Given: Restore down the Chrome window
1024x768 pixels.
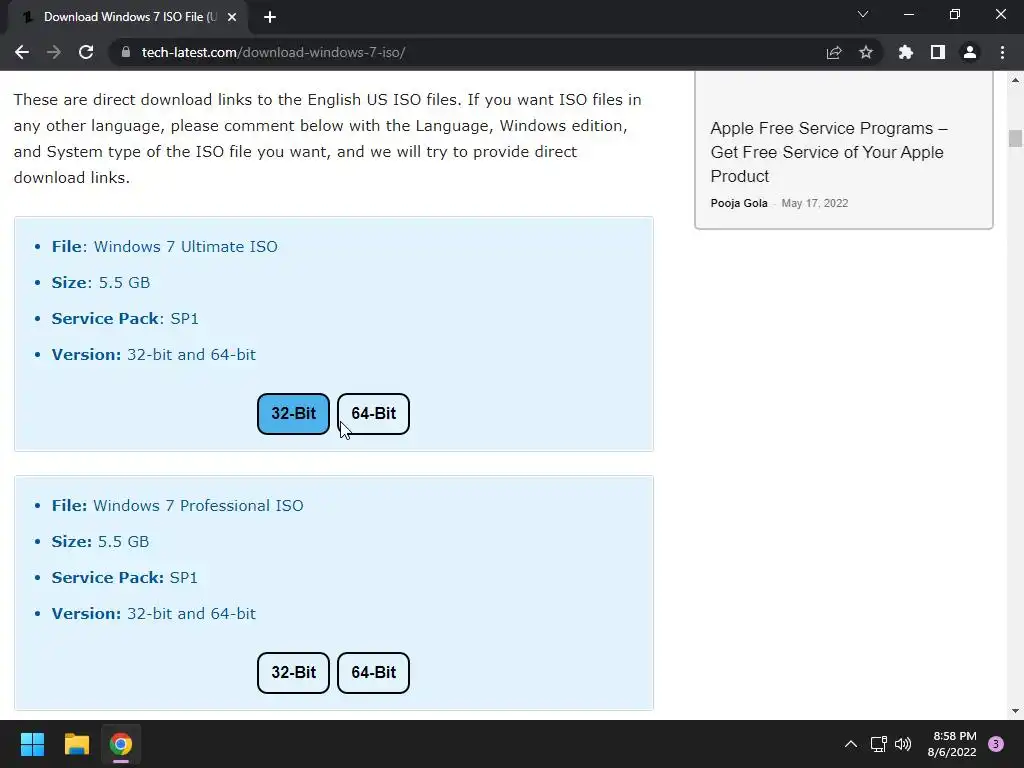Looking at the screenshot, I should (x=955, y=14).
